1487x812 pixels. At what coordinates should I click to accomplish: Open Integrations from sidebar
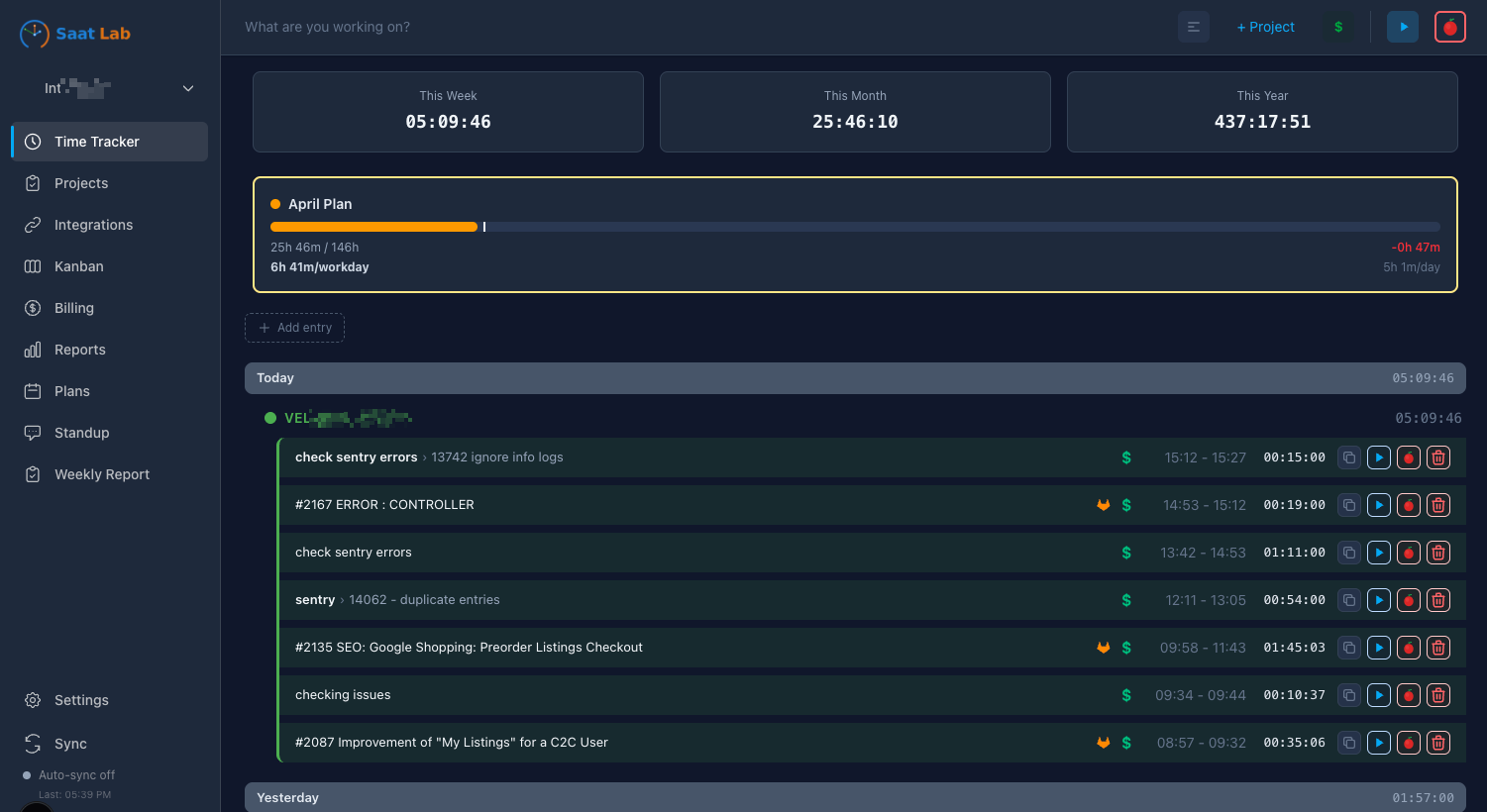[x=110, y=225]
